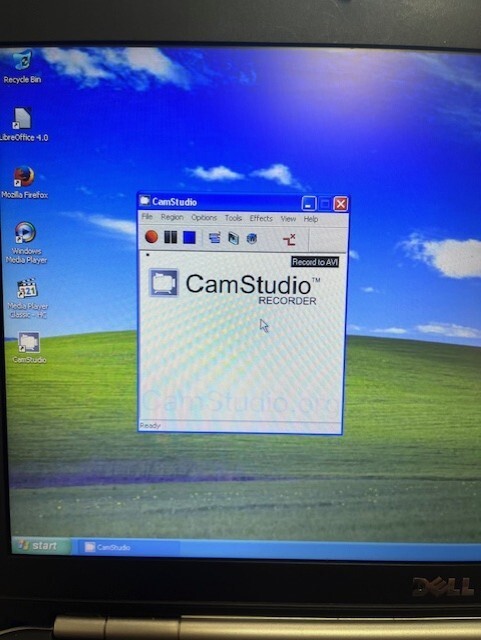This screenshot has width=481, height=640.
Task: Open the Effects menu
Action: click(261, 218)
